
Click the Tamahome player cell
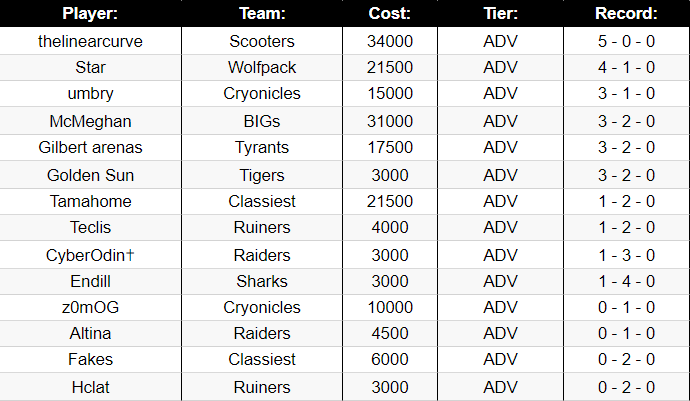coord(90,201)
